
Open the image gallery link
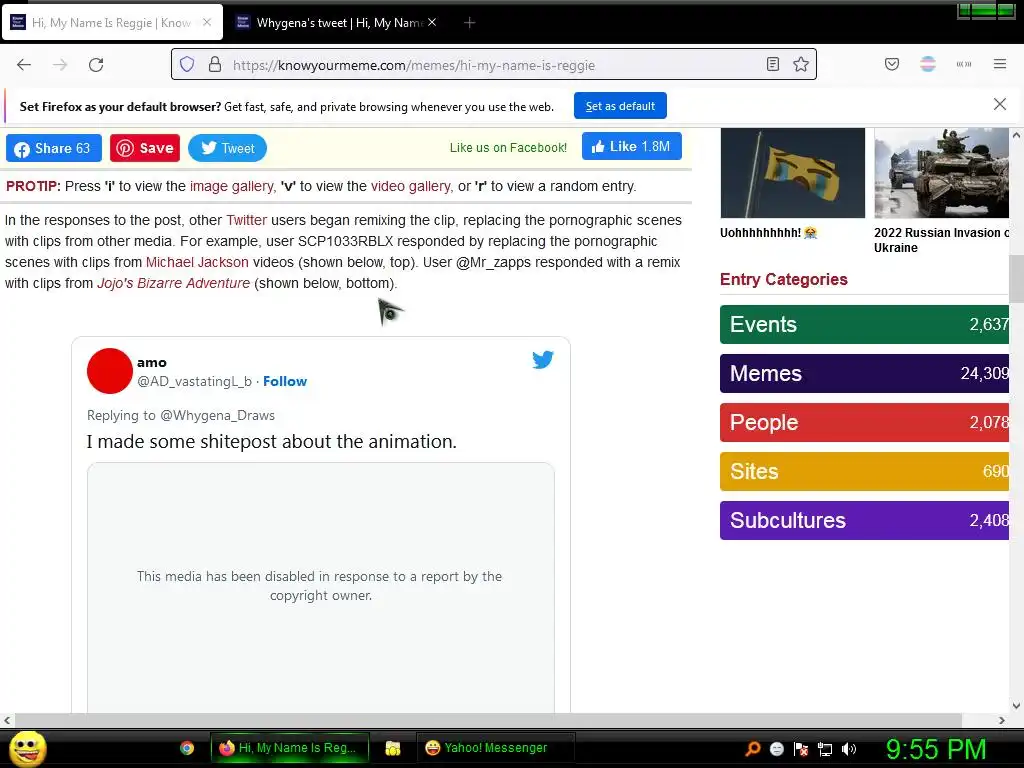point(231,186)
